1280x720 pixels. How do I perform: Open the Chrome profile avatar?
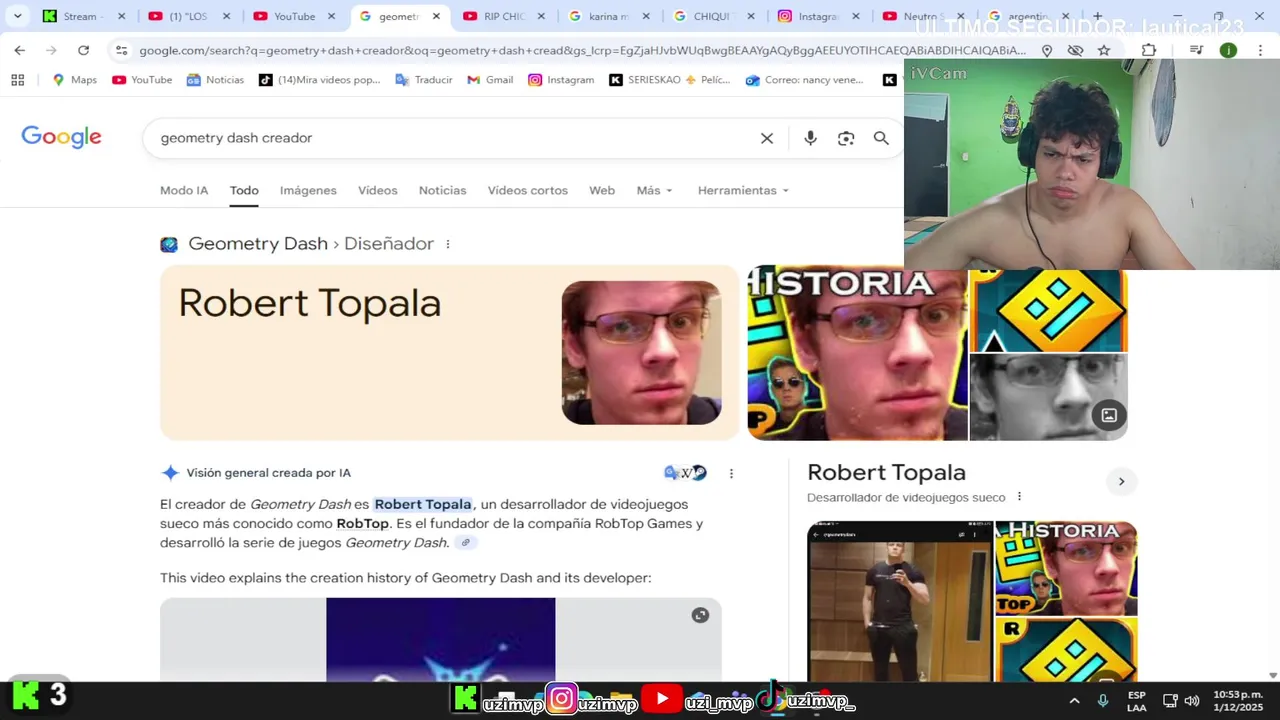[1228, 50]
